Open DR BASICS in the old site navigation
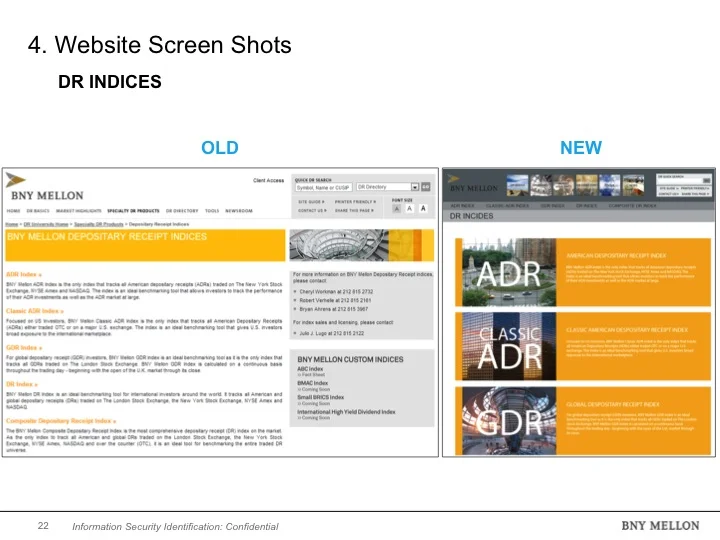720x540 pixels. (x=38, y=211)
